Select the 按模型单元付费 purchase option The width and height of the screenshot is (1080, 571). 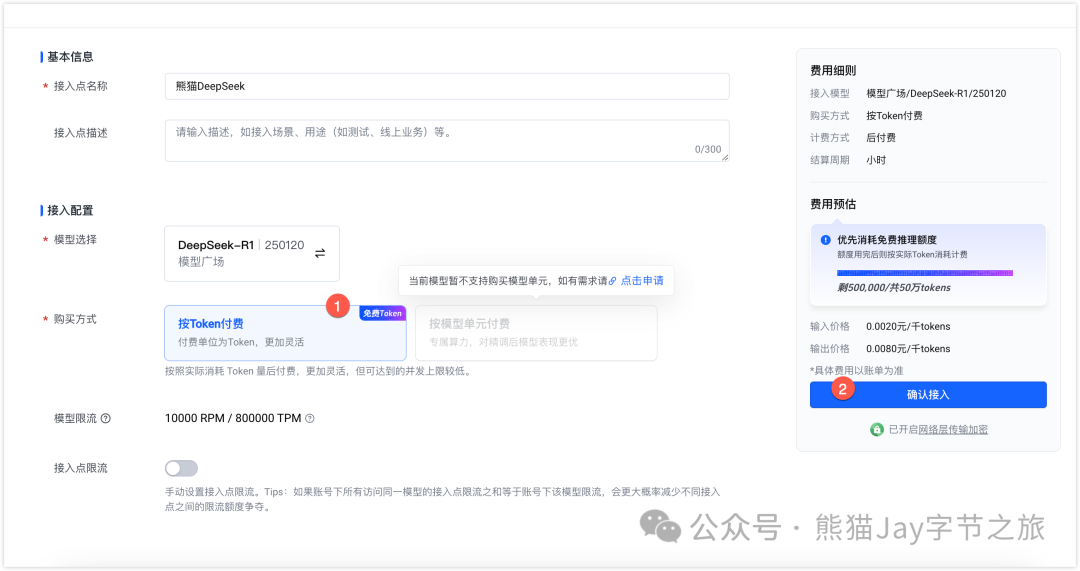(536, 332)
